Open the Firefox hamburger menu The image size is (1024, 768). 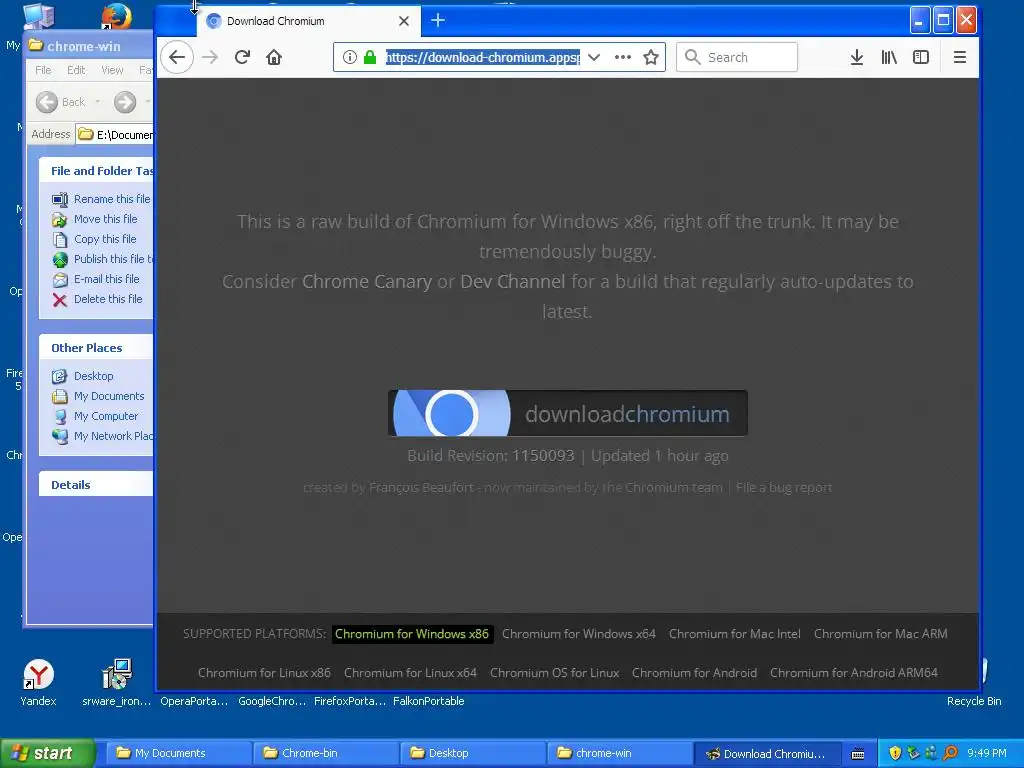coord(959,57)
